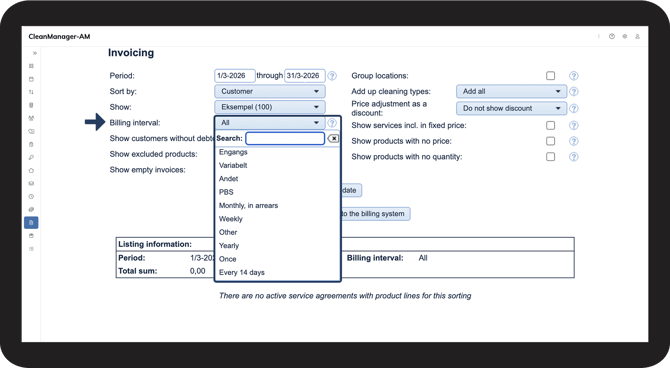Open the Show Eksempel (100) dropdown
Viewport: 670px width, 368px height.
point(270,107)
